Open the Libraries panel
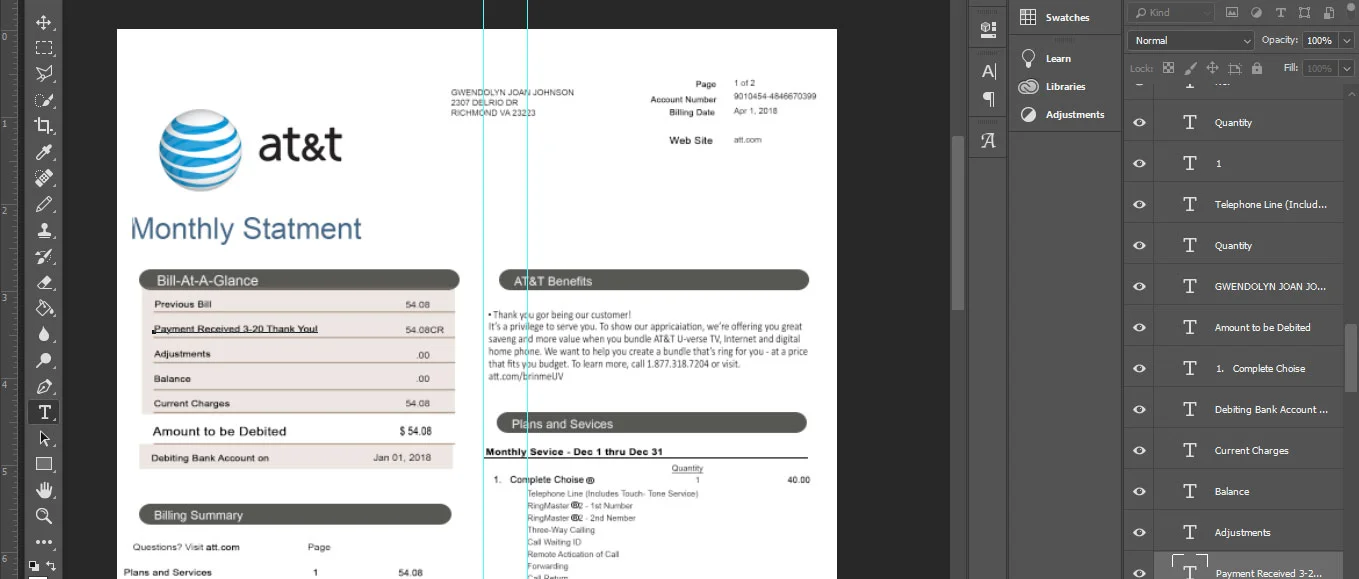 [1065, 86]
